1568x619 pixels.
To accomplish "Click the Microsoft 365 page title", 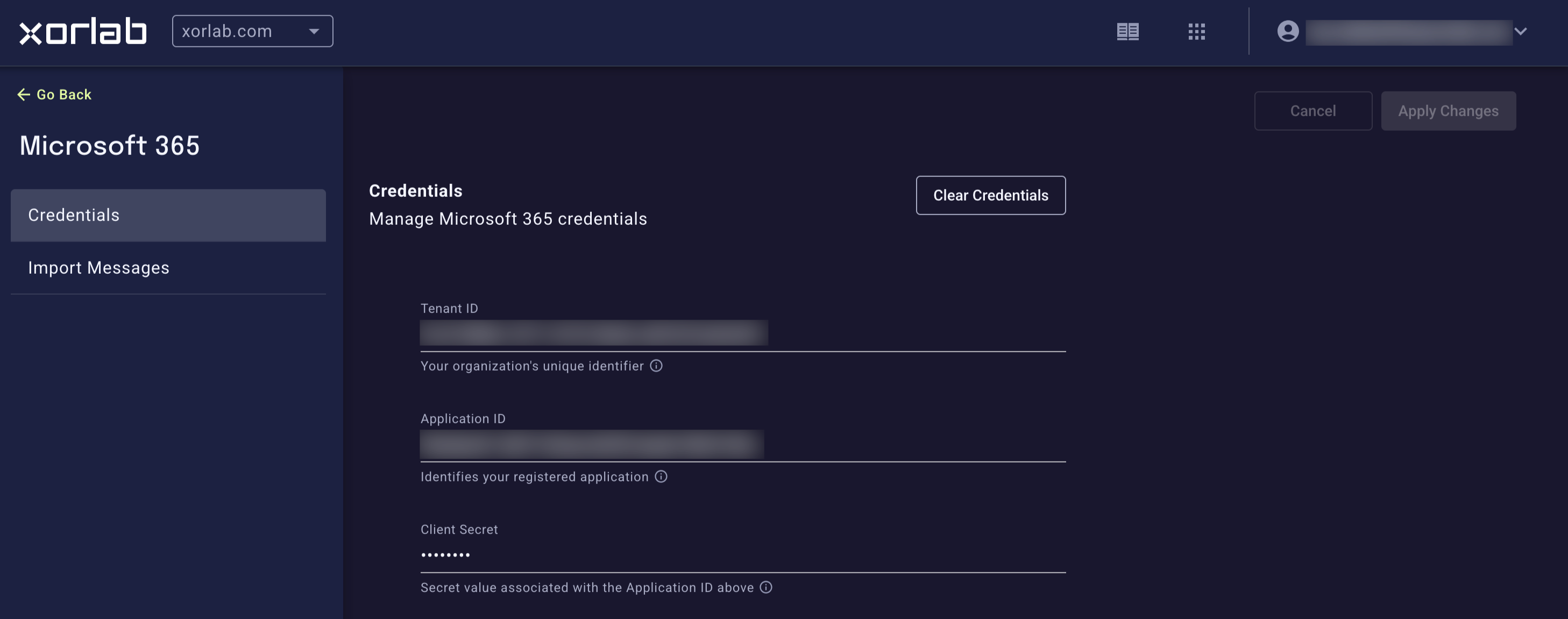I will 110,145.
